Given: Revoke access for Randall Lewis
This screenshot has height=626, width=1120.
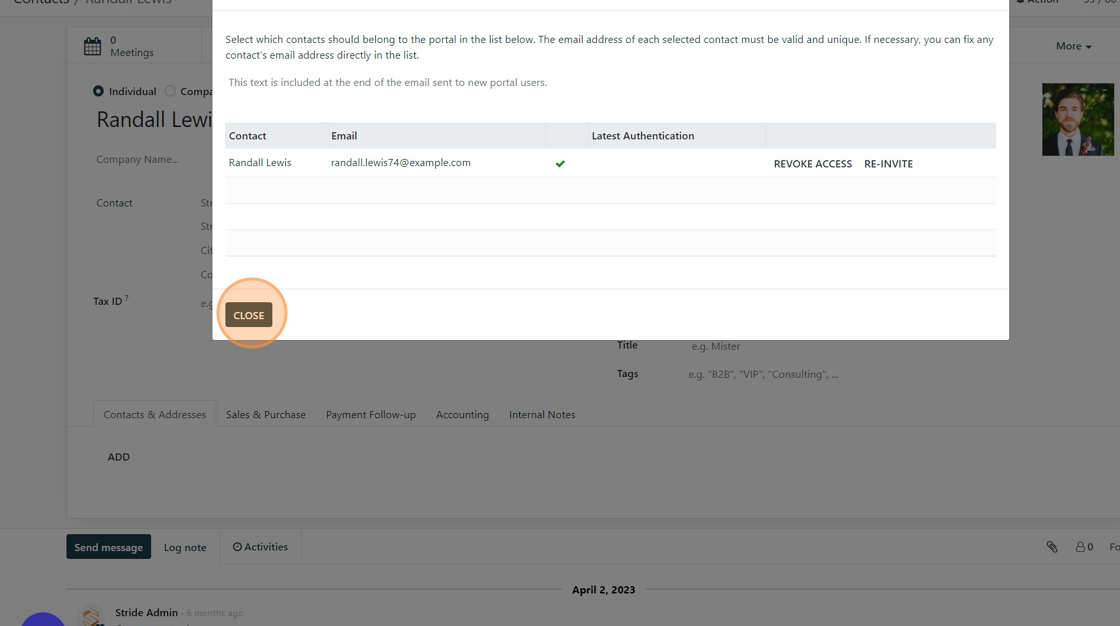Looking at the screenshot, I should coord(813,164).
